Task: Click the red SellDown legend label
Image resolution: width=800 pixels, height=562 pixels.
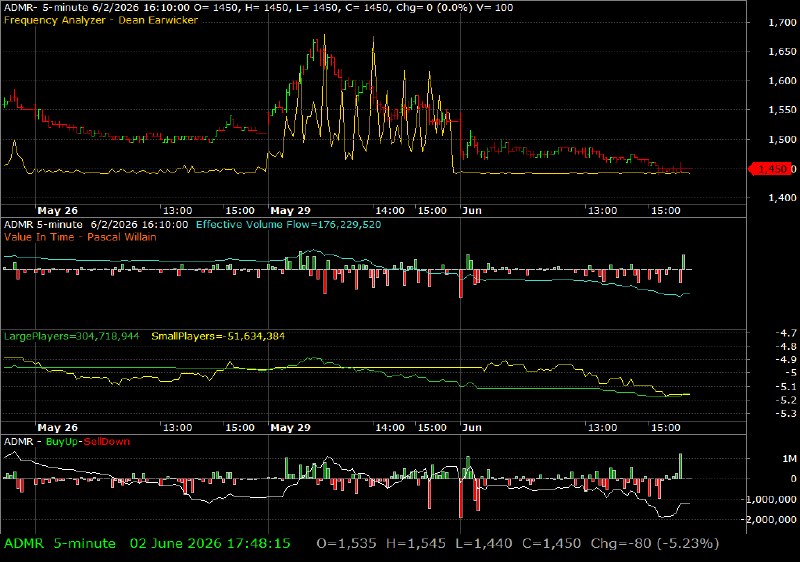Action: click(x=107, y=442)
